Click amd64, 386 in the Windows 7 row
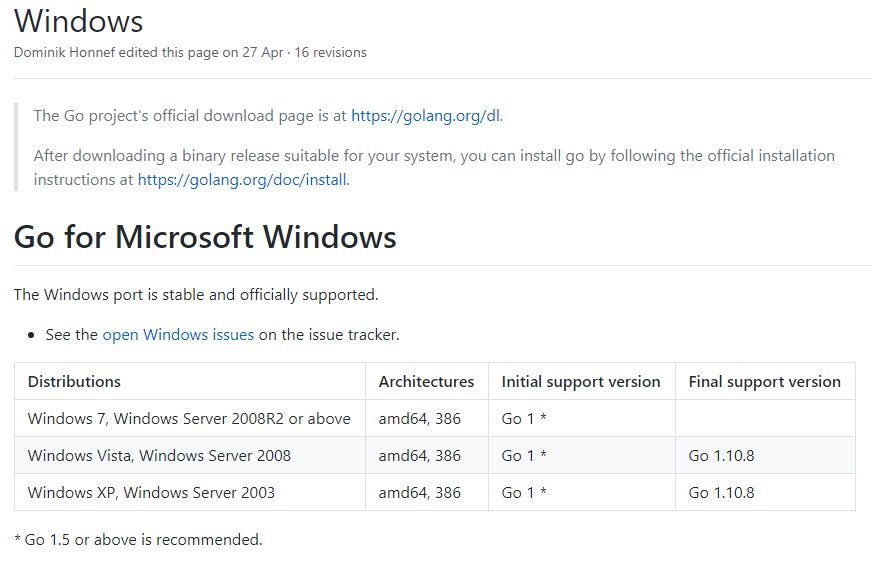This screenshot has height=568, width=872. pyautogui.click(x=419, y=419)
